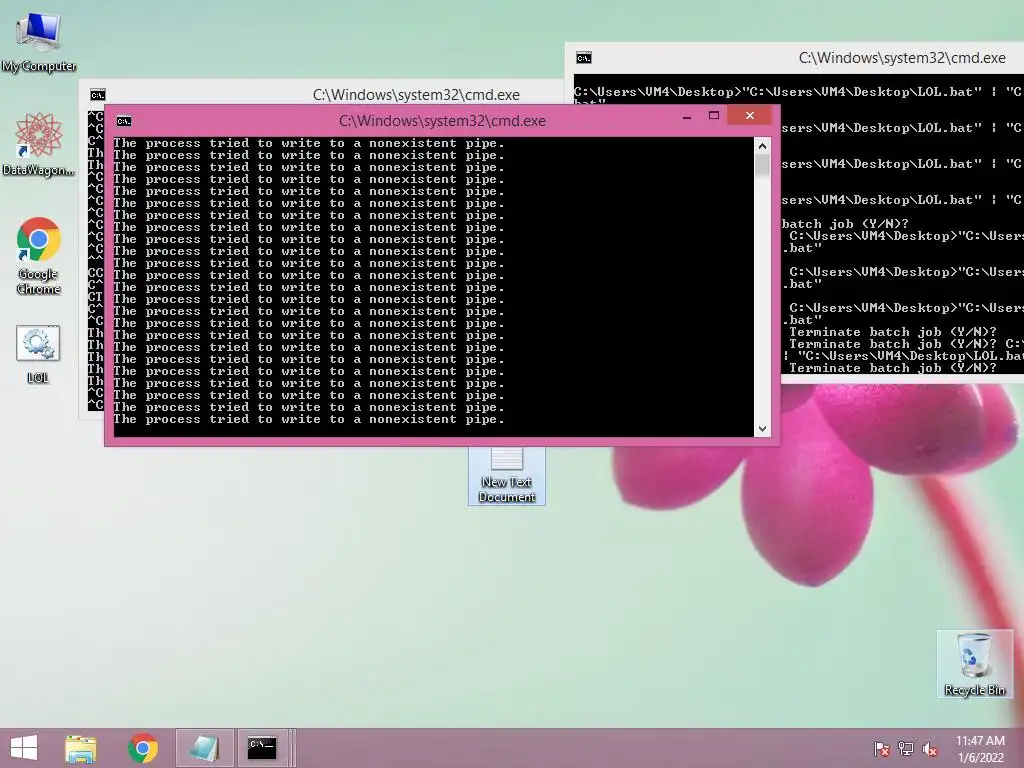
Task: Click the muted volume tray icon
Action: tap(930, 749)
